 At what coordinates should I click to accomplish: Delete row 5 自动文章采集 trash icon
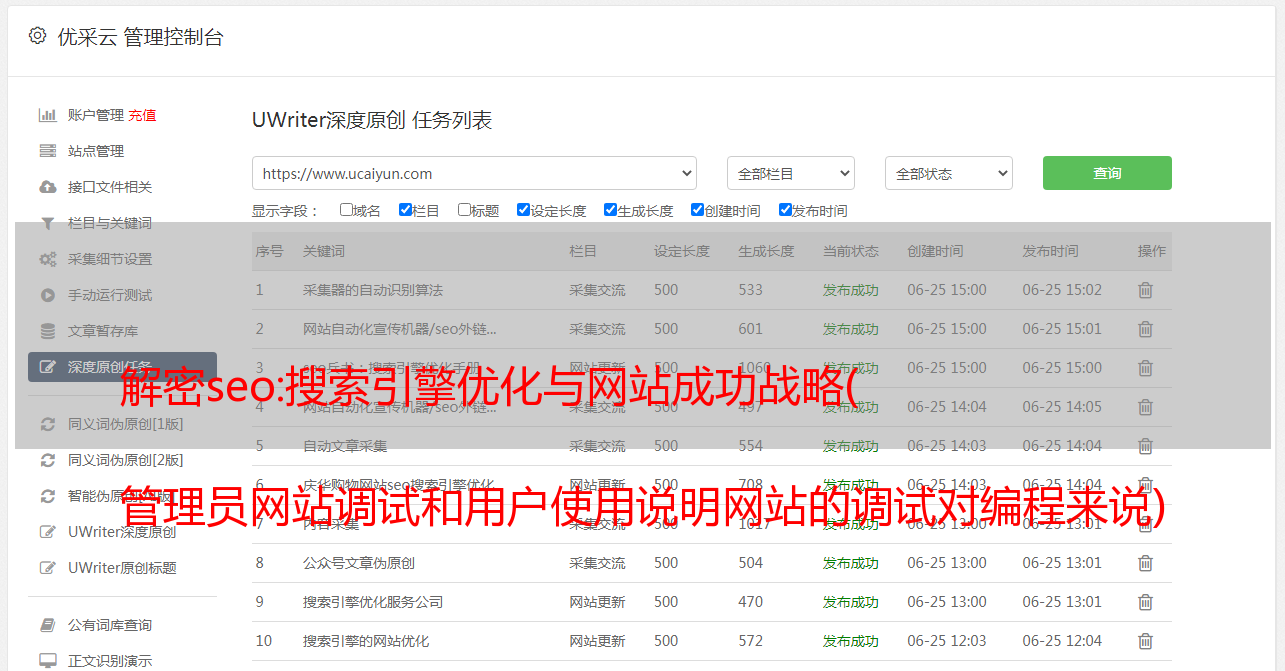point(1145,446)
